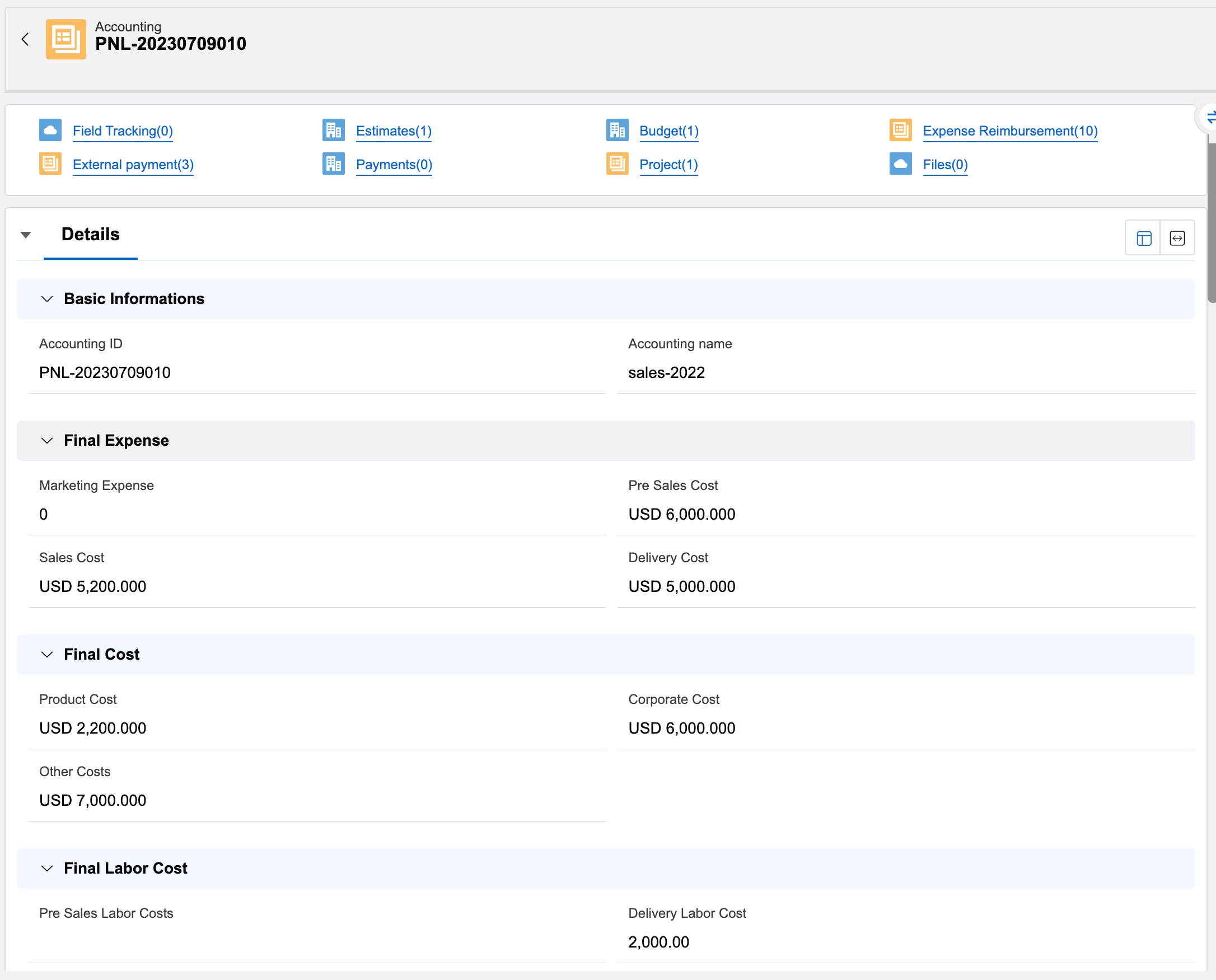The height and width of the screenshot is (980, 1216).
Task: Click the orange Accounting record icon
Action: (66, 39)
